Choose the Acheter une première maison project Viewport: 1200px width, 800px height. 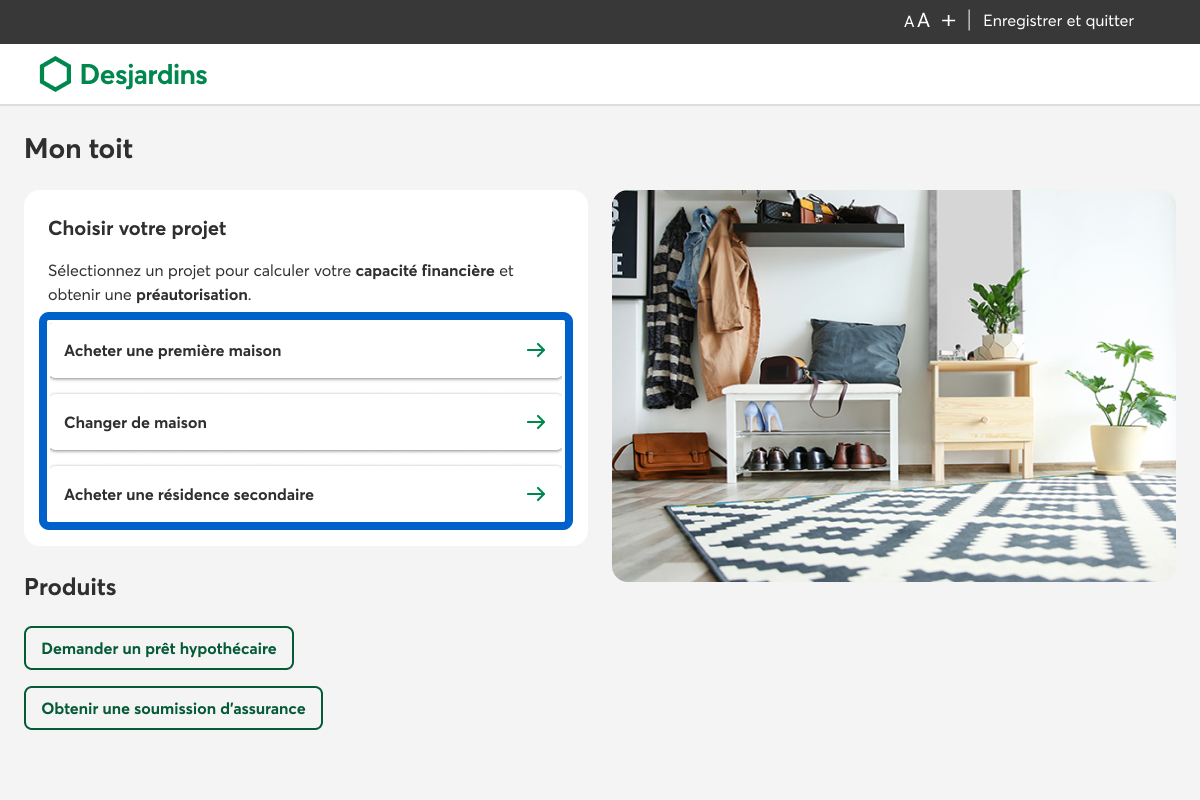[173, 351]
